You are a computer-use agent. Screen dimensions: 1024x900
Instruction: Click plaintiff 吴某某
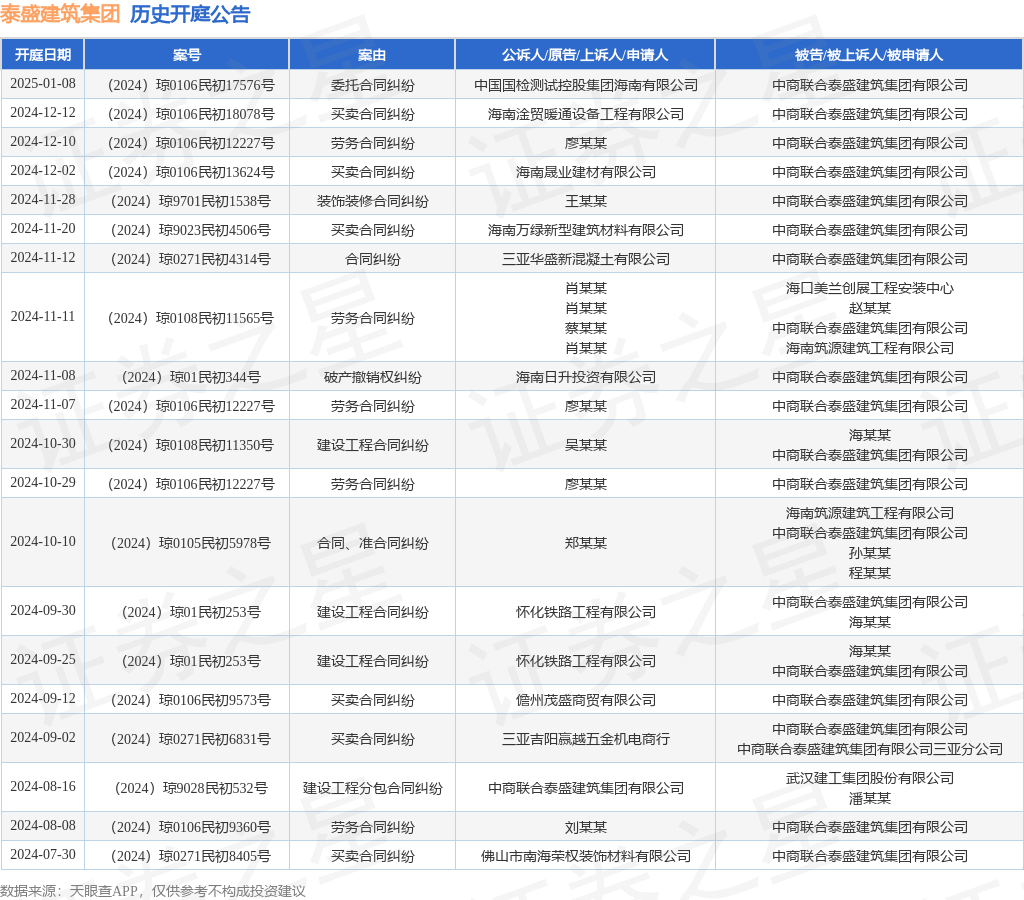click(x=586, y=445)
